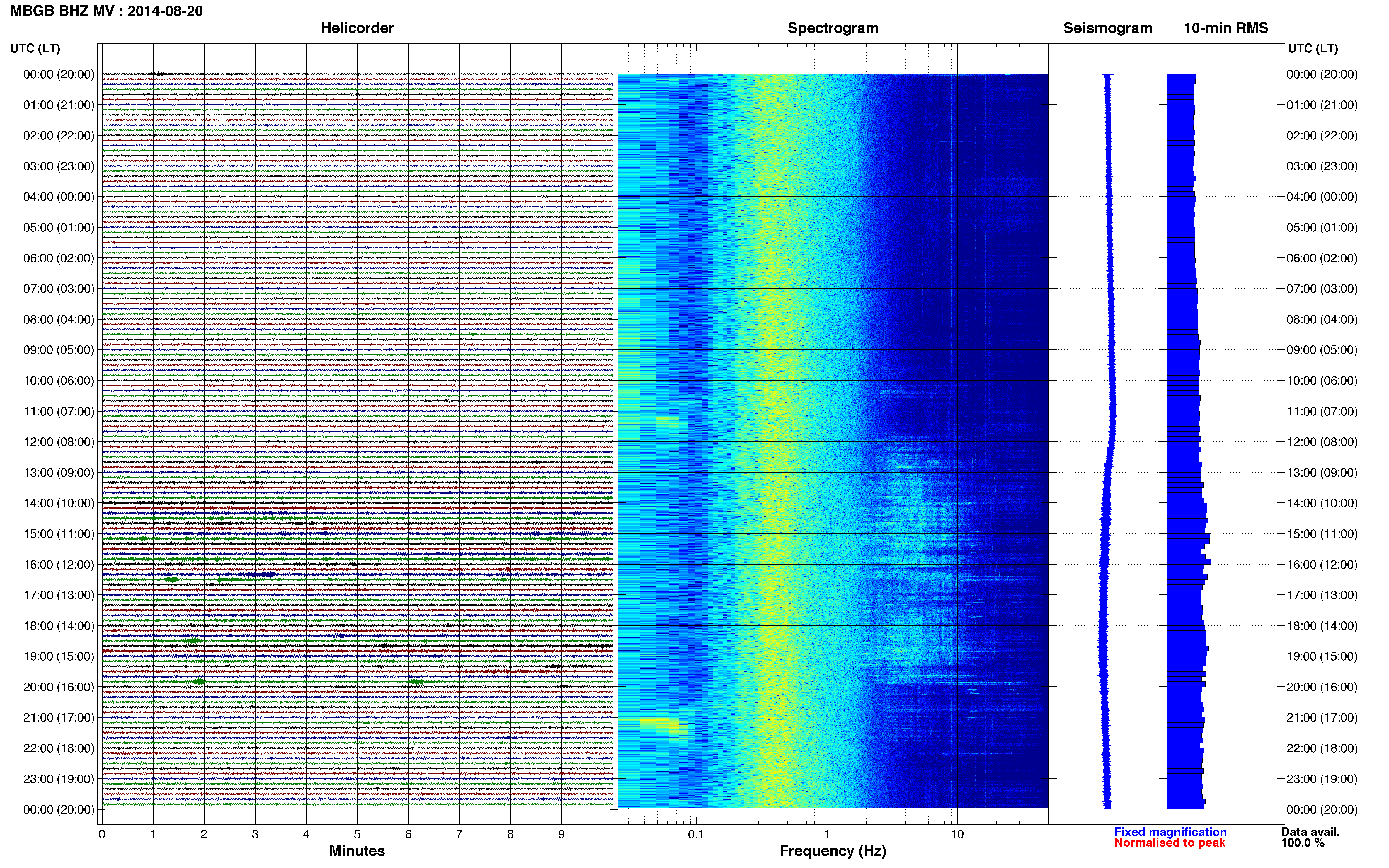Click left time label '12:00 (08:00)'

tap(59, 442)
